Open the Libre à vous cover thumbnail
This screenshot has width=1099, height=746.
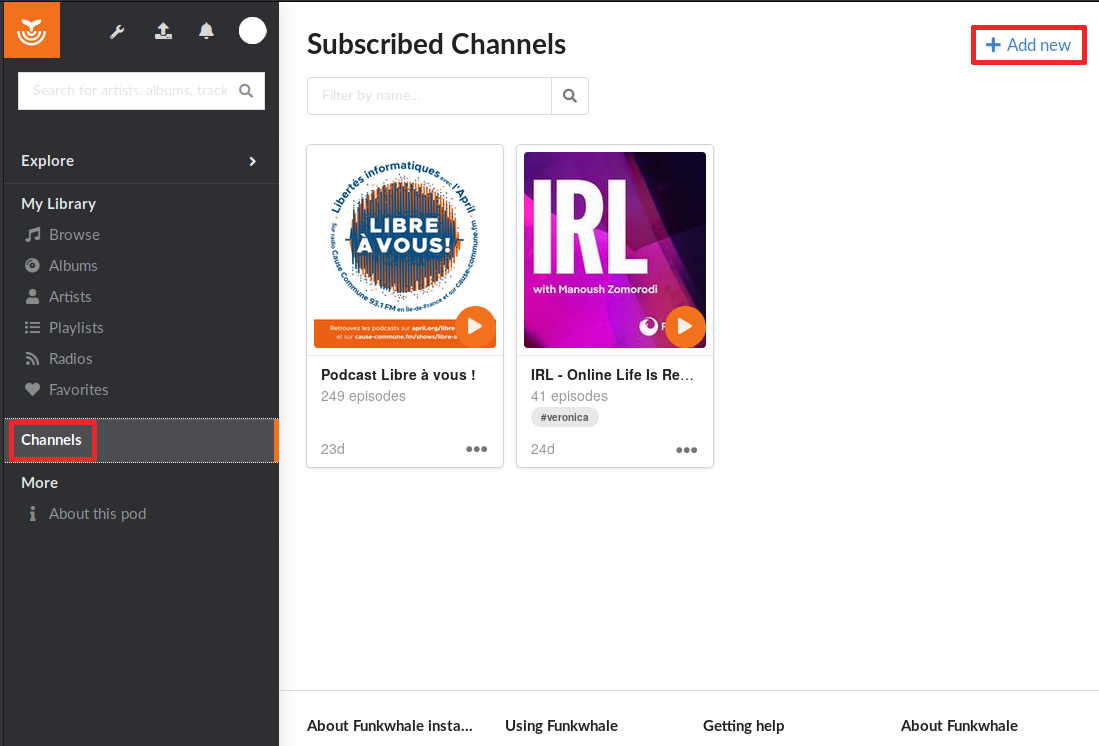click(x=405, y=250)
